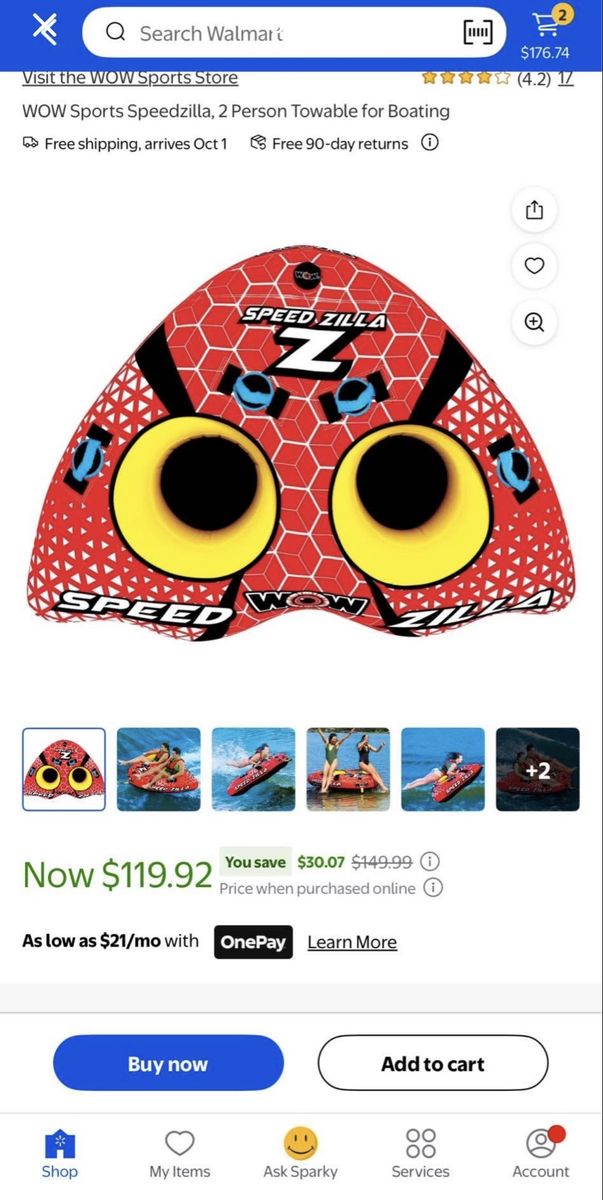This screenshot has width=603, height=1200.
Task: Select the first Speedzilla product thumbnail
Action: pyautogui.click(x=64, y=769)
